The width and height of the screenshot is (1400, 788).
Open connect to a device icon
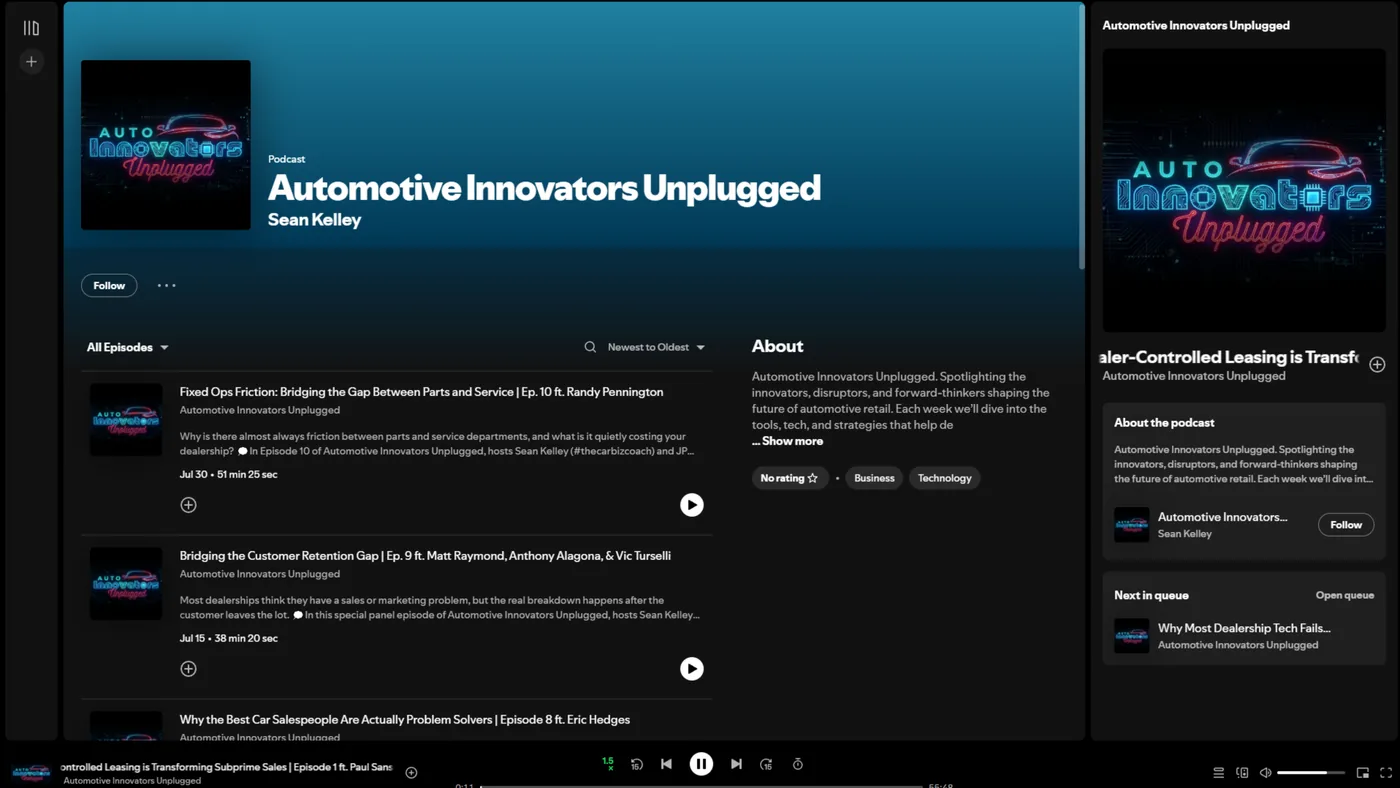point(1242,772)
